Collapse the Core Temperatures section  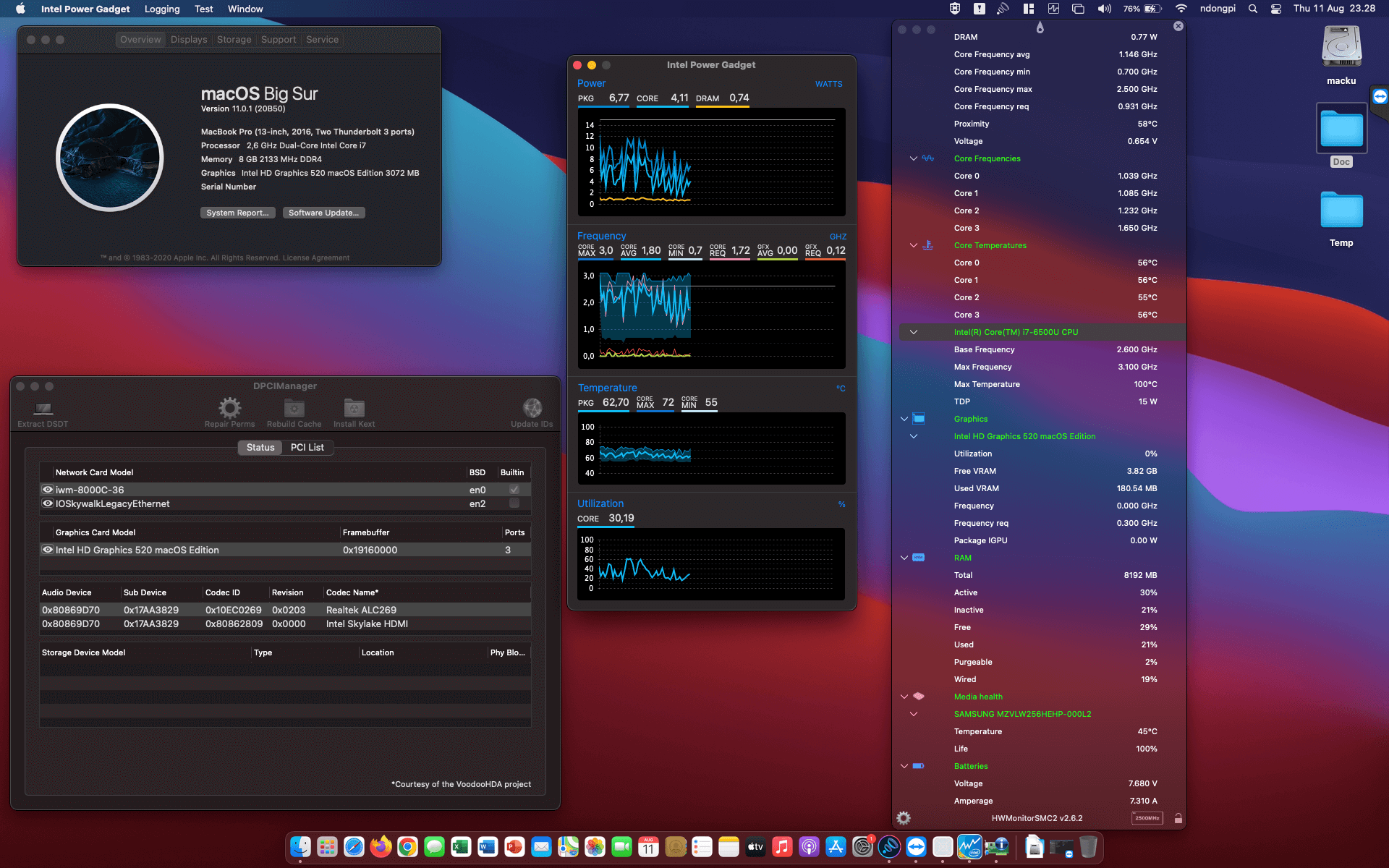pos(914,245)
